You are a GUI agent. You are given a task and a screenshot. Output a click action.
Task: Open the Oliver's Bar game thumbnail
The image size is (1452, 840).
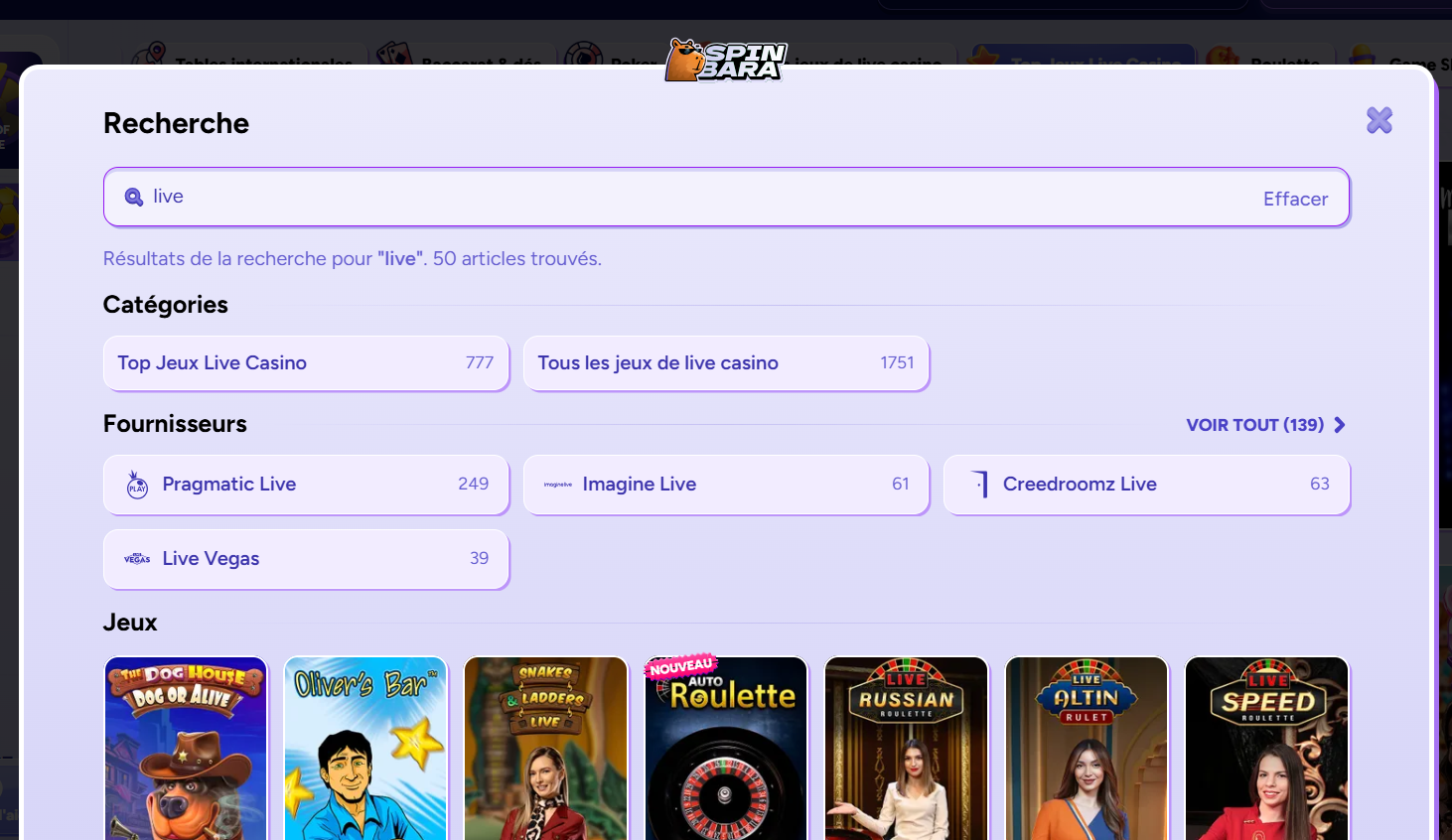pos(365,749)
